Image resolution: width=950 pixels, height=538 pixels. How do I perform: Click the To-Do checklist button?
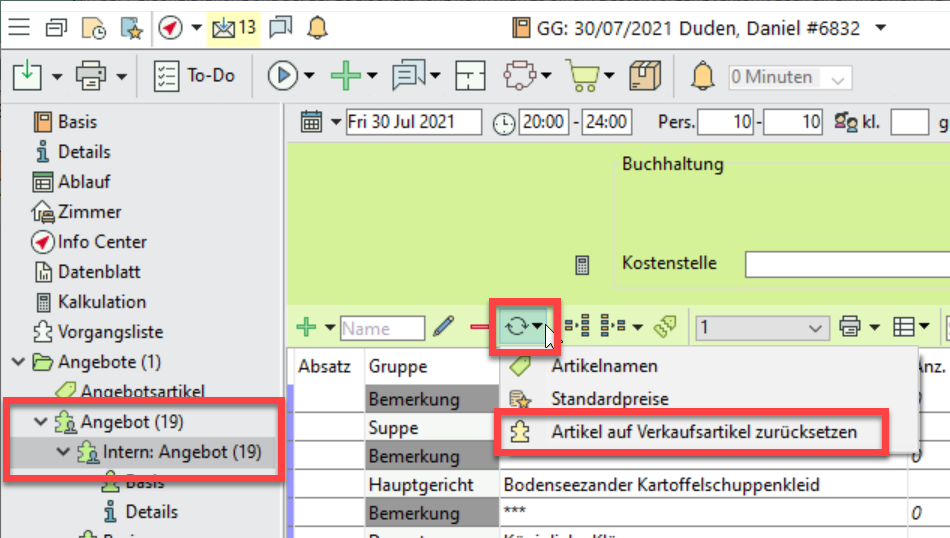pos(194,76)
